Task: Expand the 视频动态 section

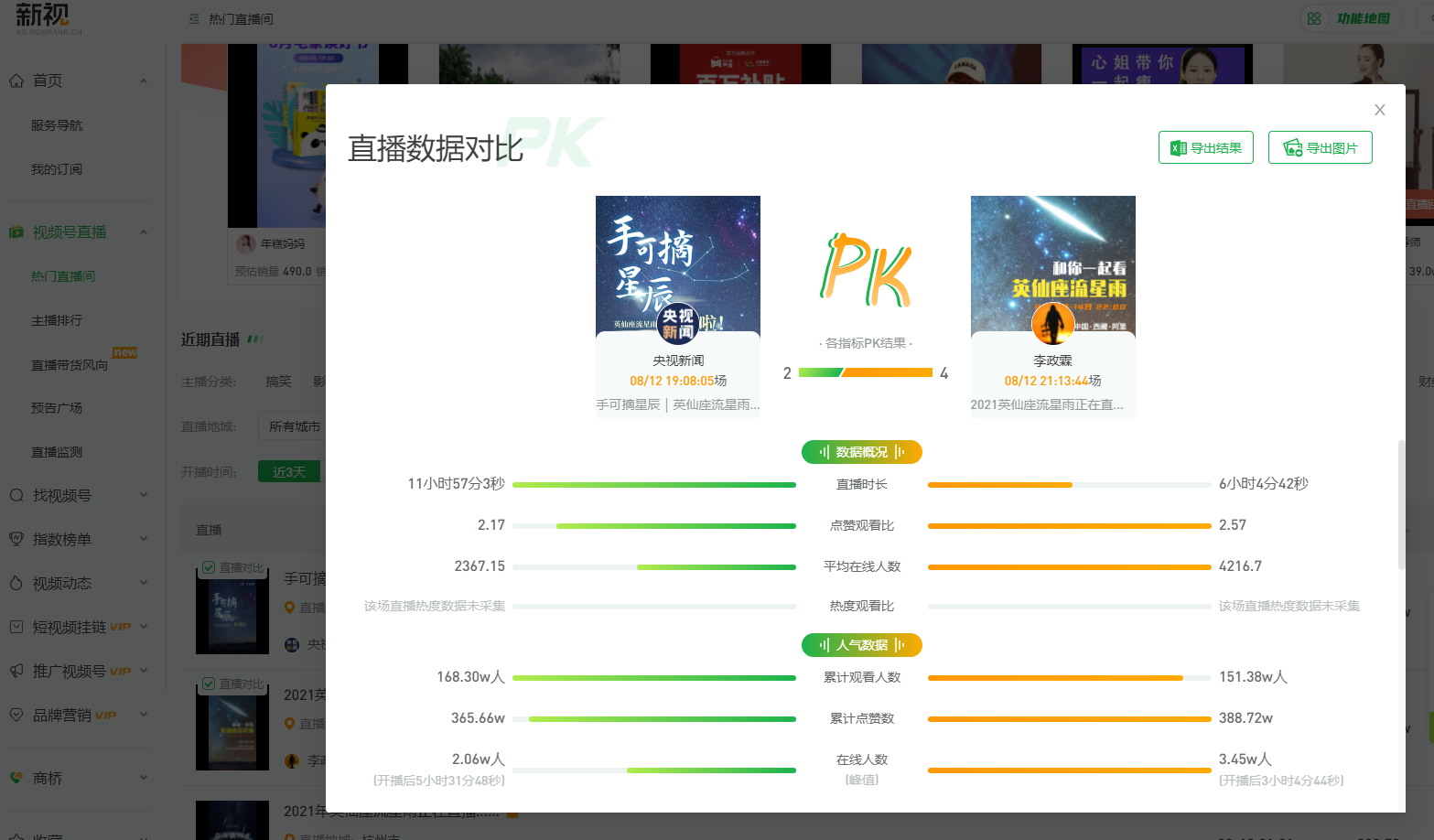Action: (144, 583)
